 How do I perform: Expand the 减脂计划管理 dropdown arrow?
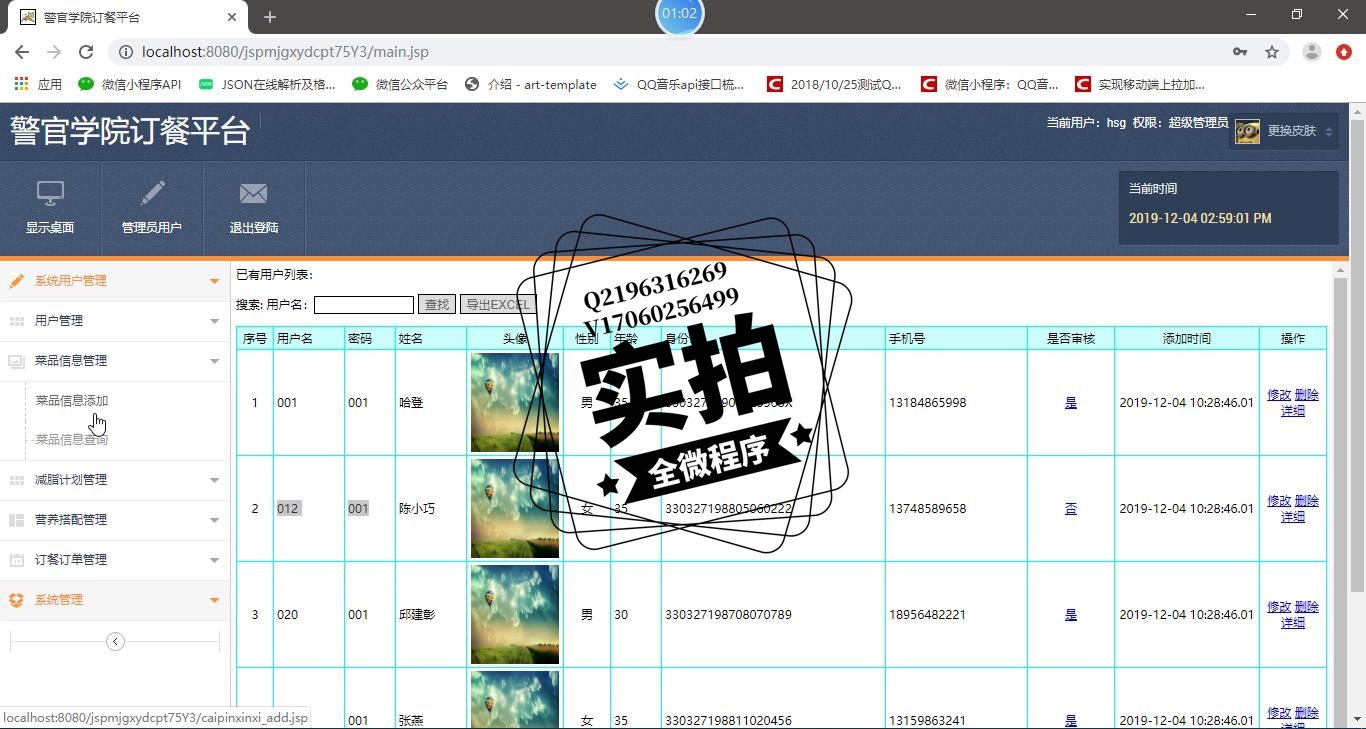(214, 481)
